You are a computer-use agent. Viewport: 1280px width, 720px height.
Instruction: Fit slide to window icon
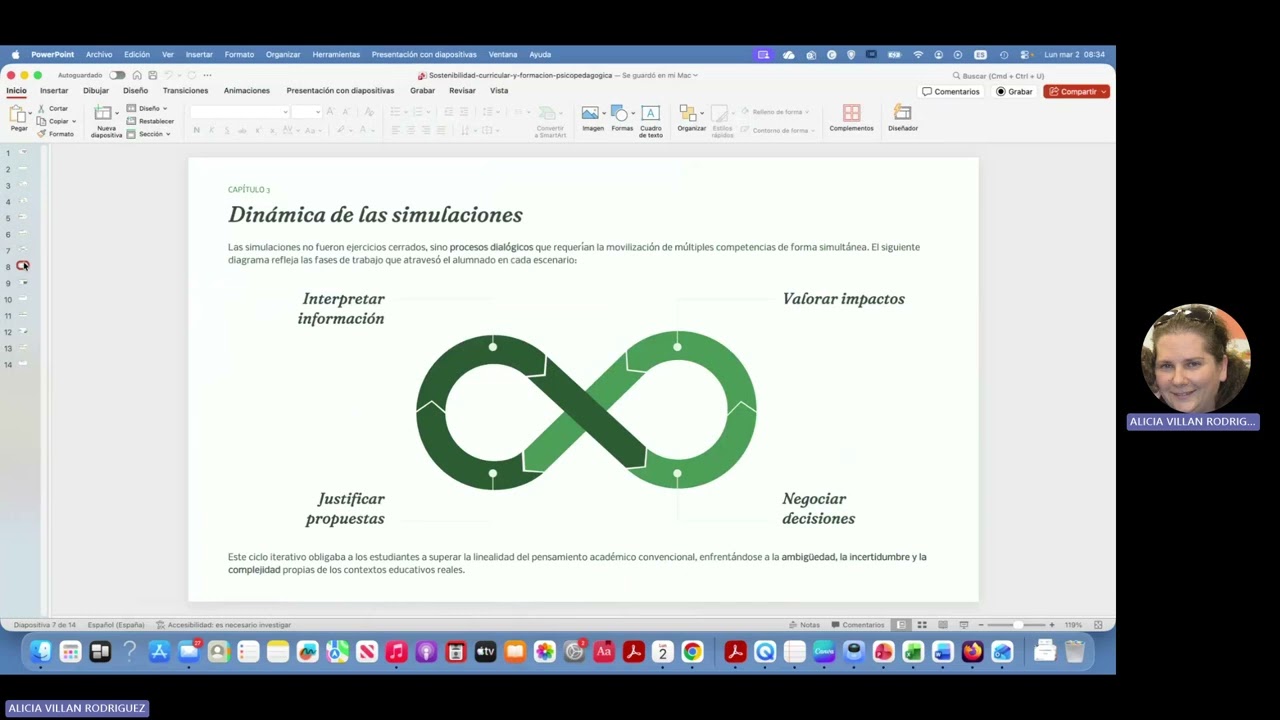(x=1098, y=625)
